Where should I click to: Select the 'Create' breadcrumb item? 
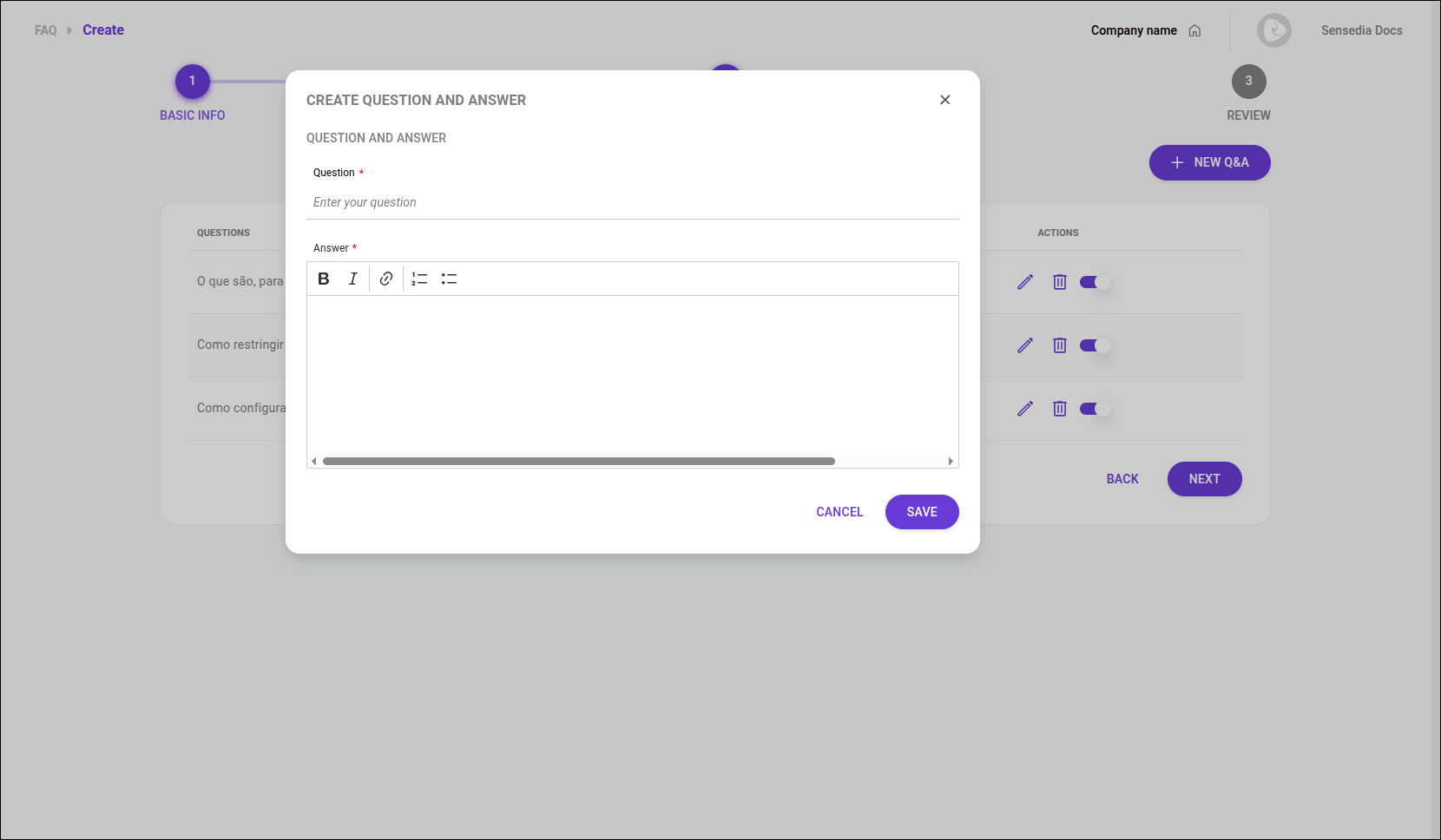tap(102, 30)
